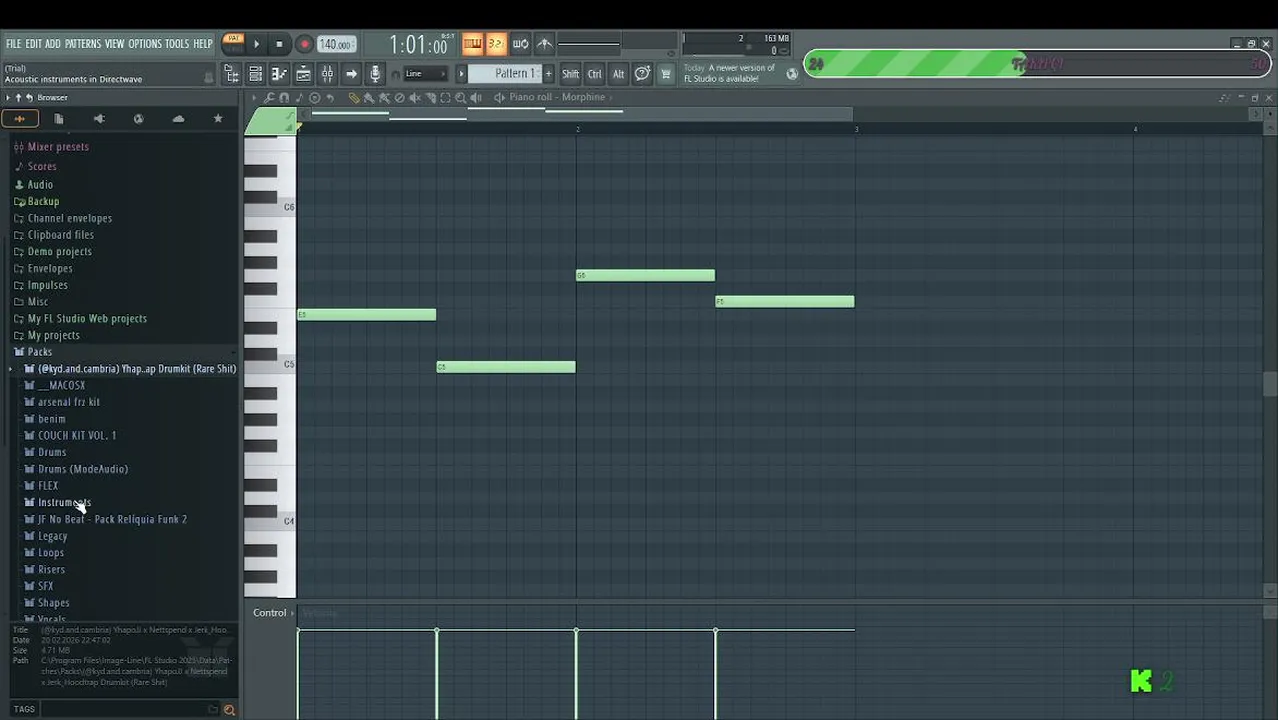Select the Draw pencil tool in piano roll
Screen dimensions: 1278x720
click(x=353, y=98)
